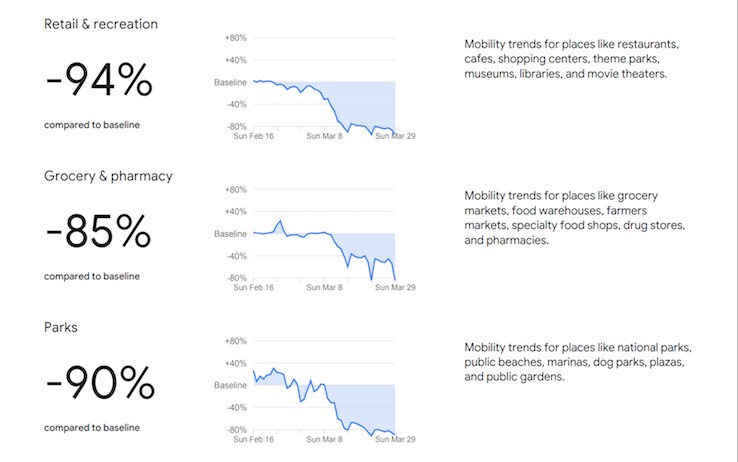
Task: Click Sun Mar 8 label on Parks chart
Action: pyautogui.click(x=324, y=439)
